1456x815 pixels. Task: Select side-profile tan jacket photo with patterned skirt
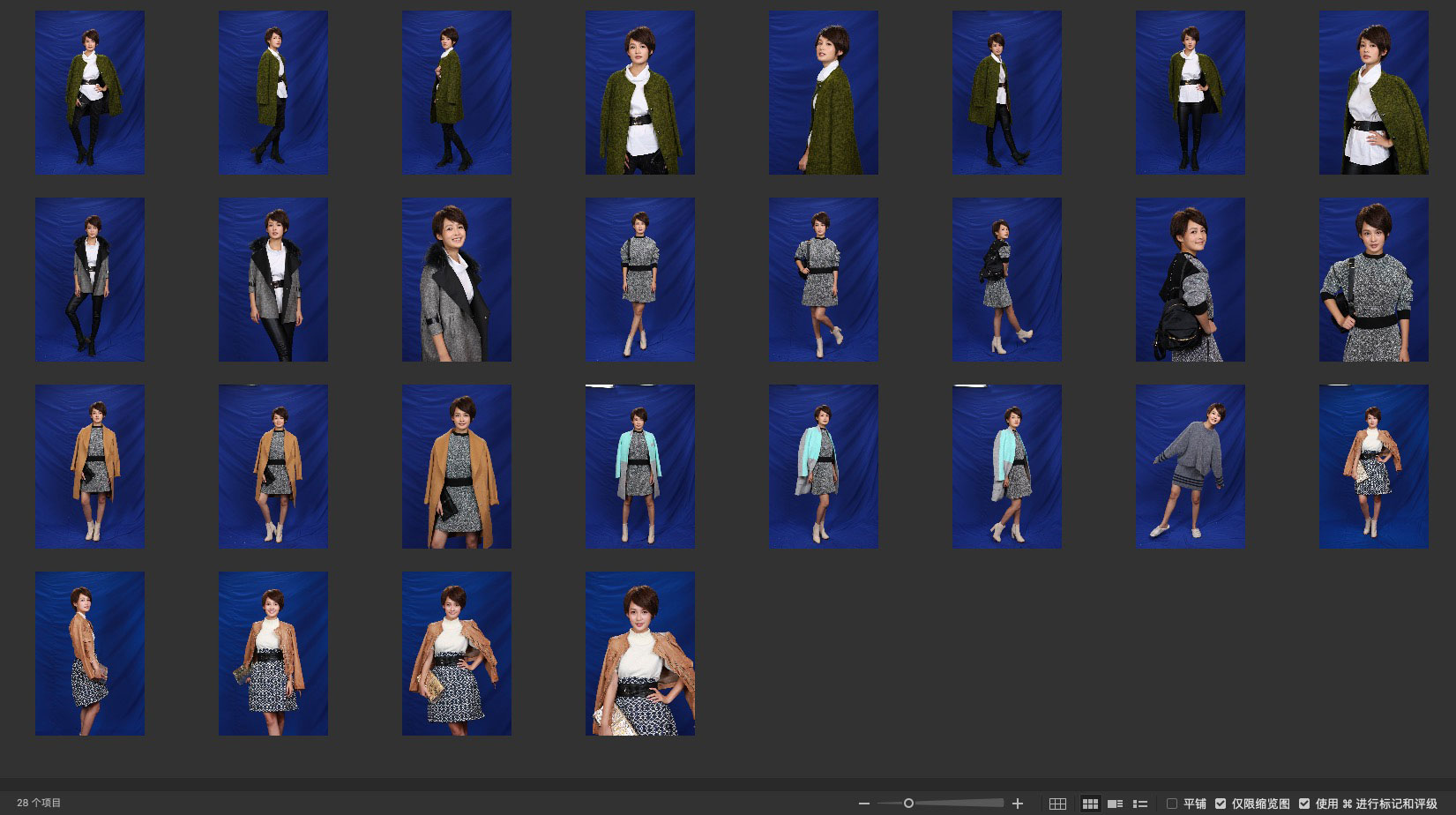point(89,654)
